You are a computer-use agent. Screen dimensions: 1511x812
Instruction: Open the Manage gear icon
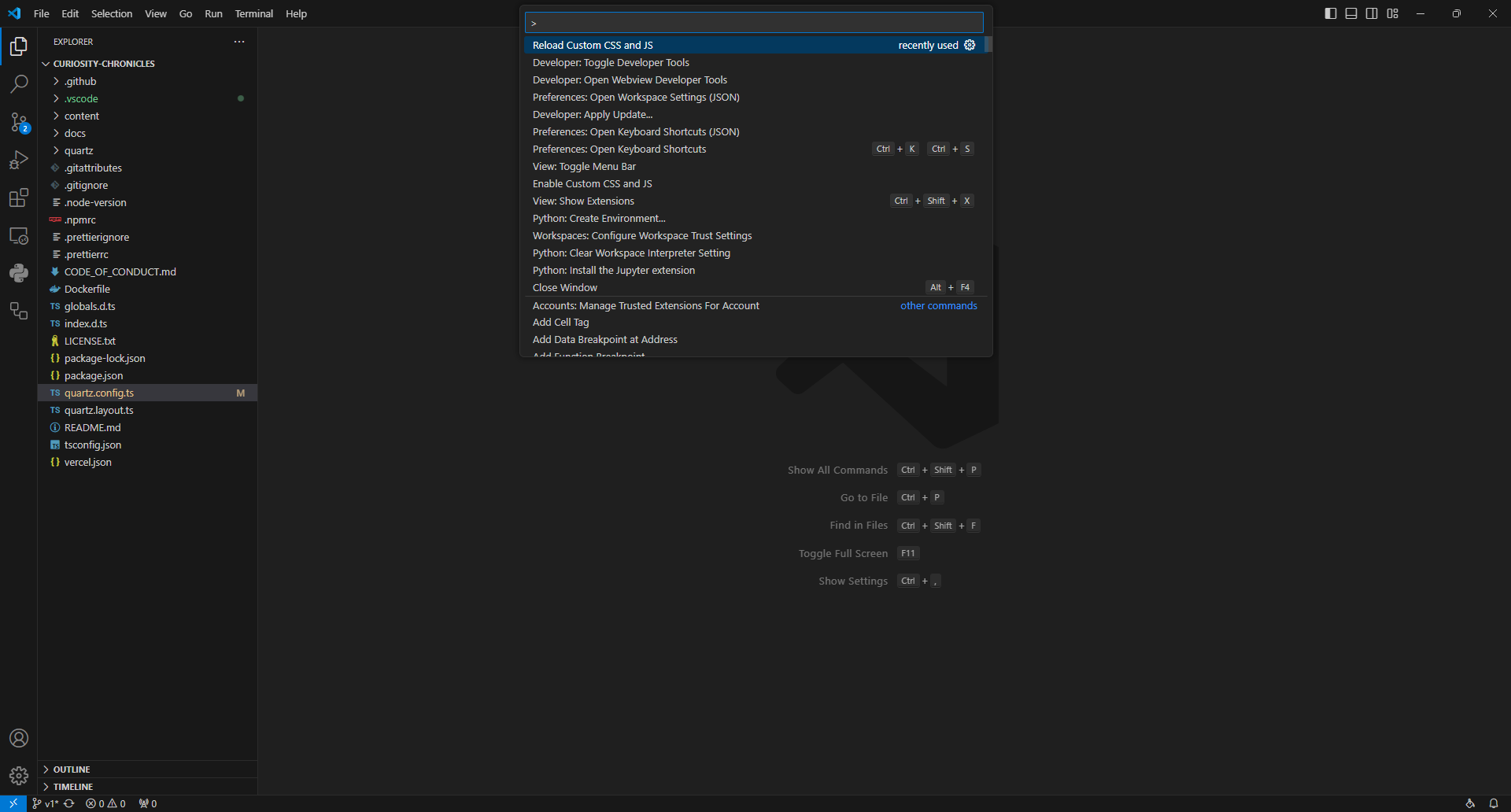(x=19, y=776)
